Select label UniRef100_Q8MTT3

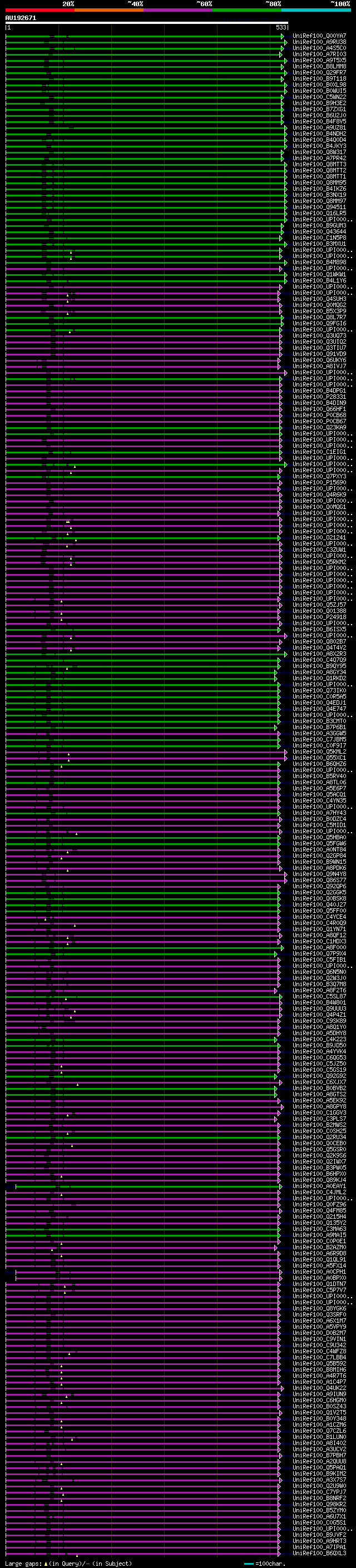[319, 164]
